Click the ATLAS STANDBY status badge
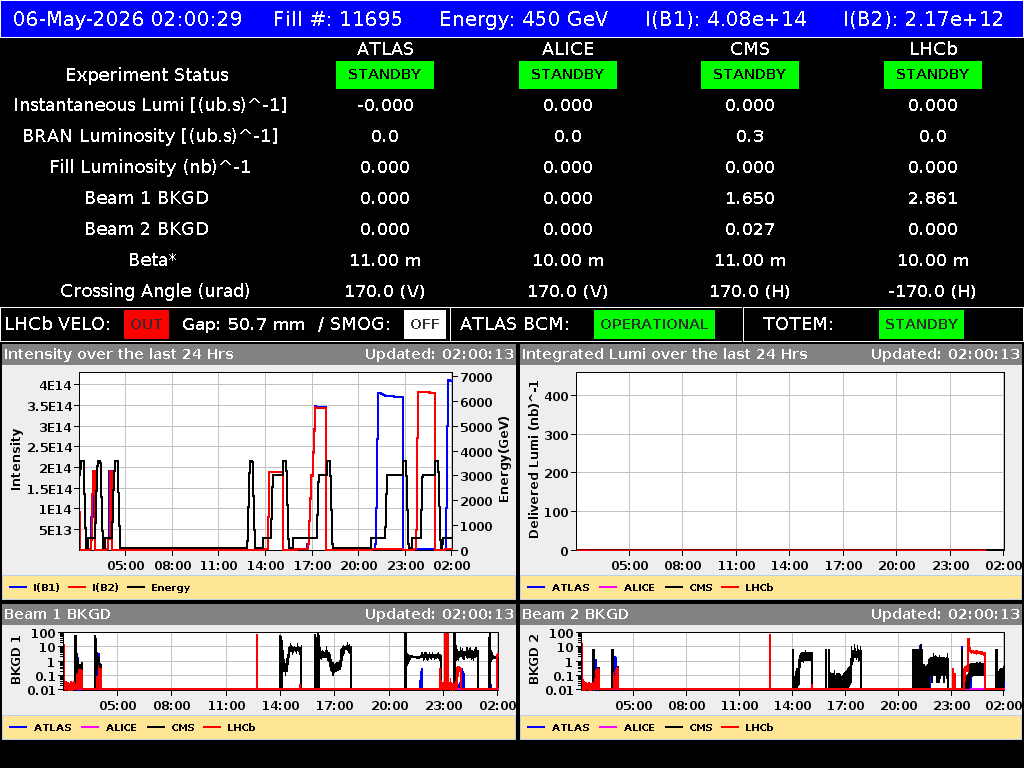This screenshot has width=1024, height=768. (385, 75)
